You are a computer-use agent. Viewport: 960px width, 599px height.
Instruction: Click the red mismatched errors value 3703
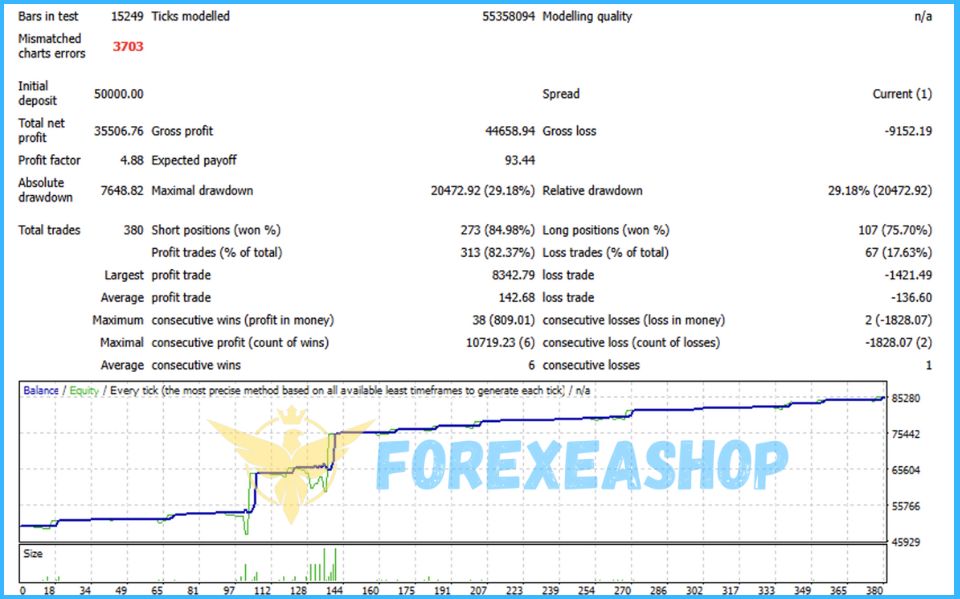pos(128,47)
